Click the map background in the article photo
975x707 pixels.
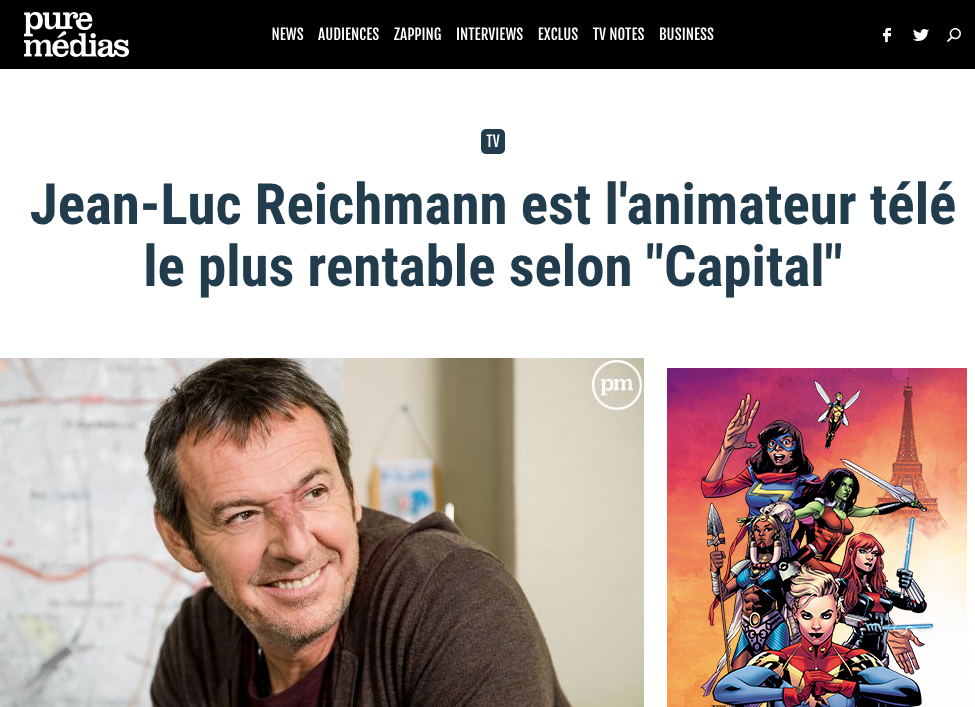pos(75,497)
